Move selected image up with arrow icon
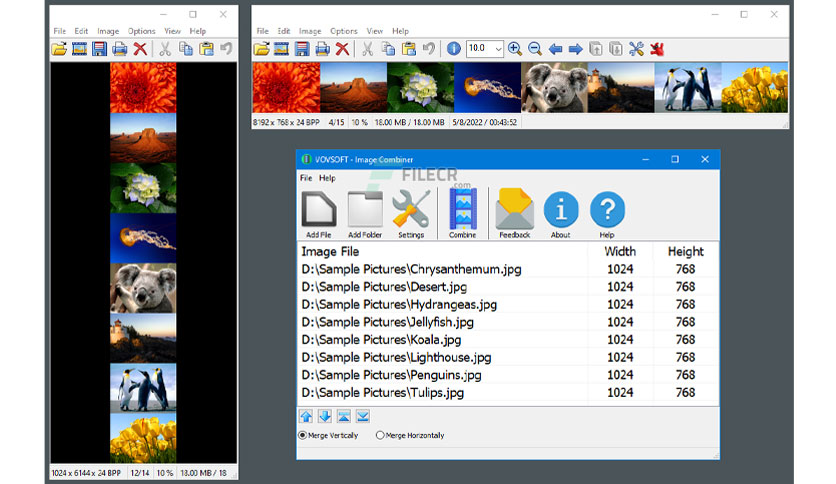Screen dimensions: 836x484 306,416
